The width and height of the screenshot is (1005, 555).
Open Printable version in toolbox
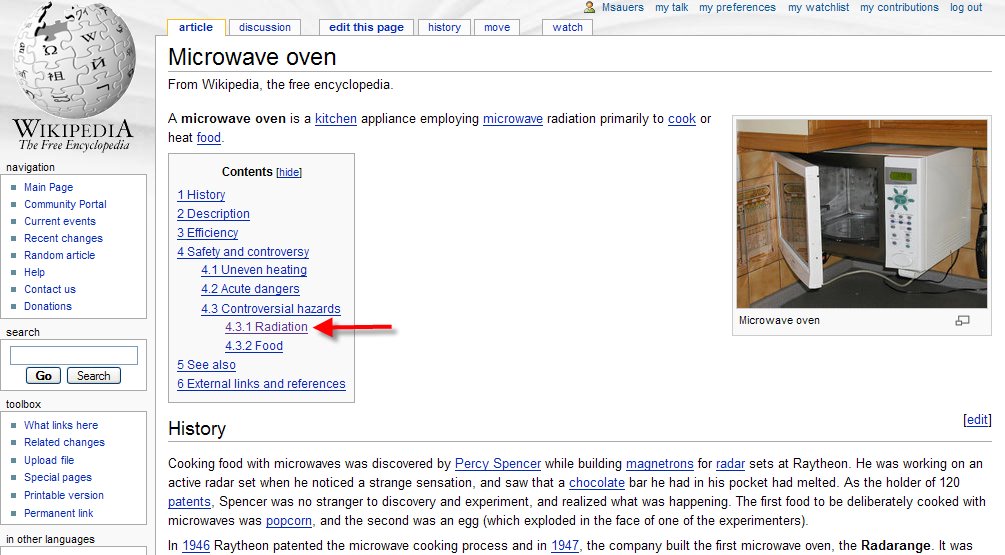point(63,496)
